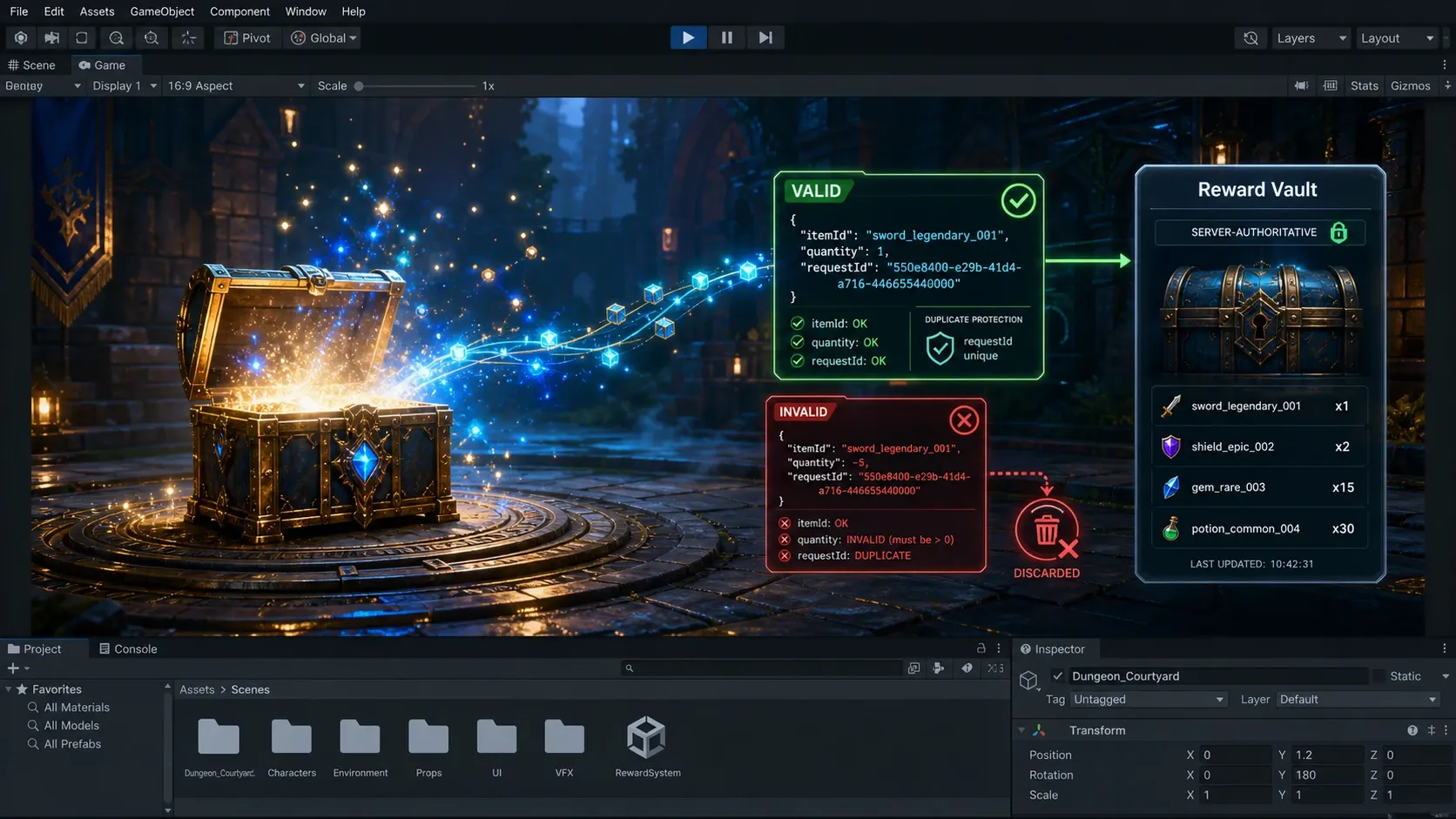Image resolution: width=1456 pixels, height=819 pixels.
Task: Select the rect transform tool icon
Action: tap(82, 38)
